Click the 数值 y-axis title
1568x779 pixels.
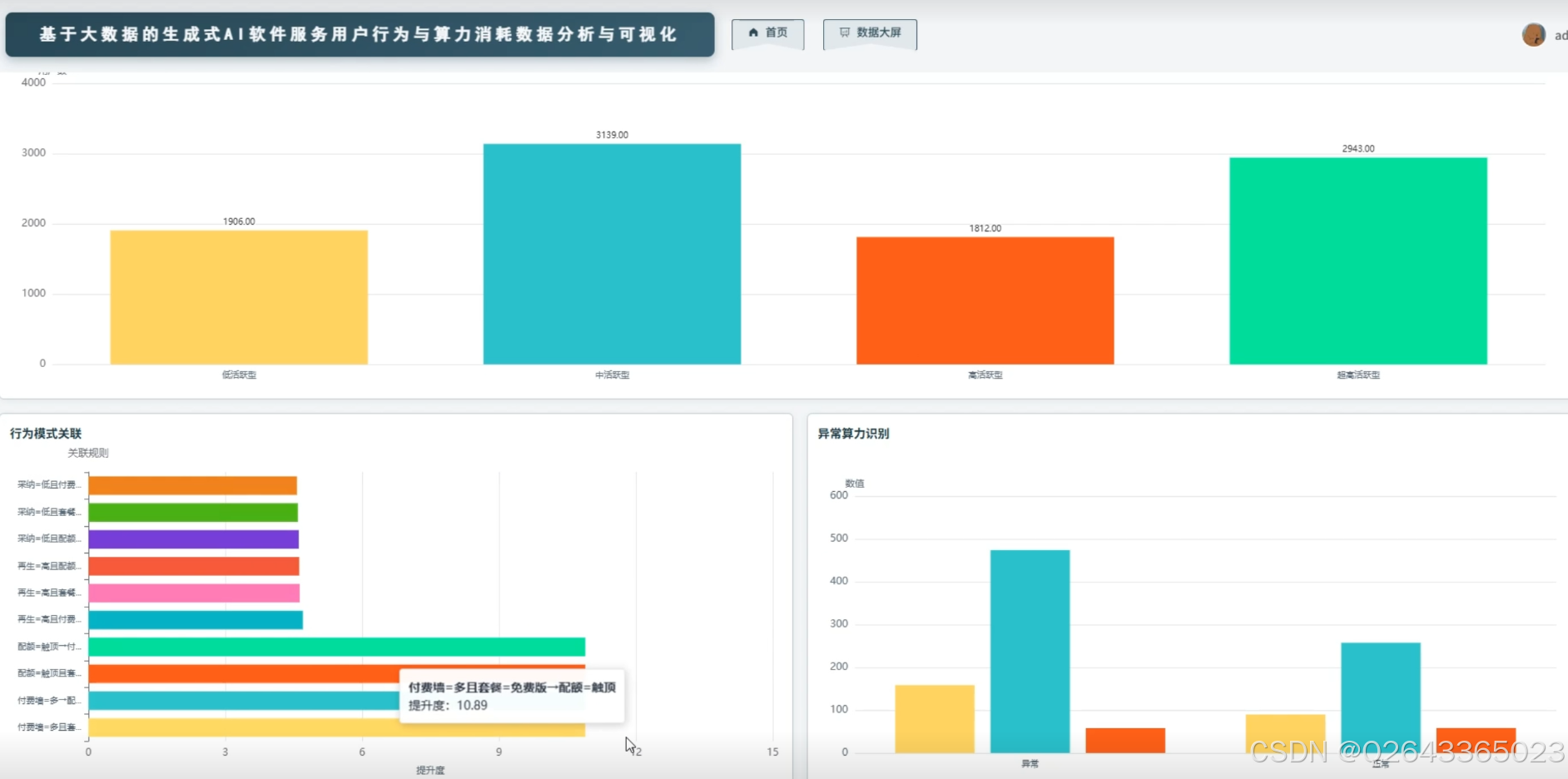point(855,484)
